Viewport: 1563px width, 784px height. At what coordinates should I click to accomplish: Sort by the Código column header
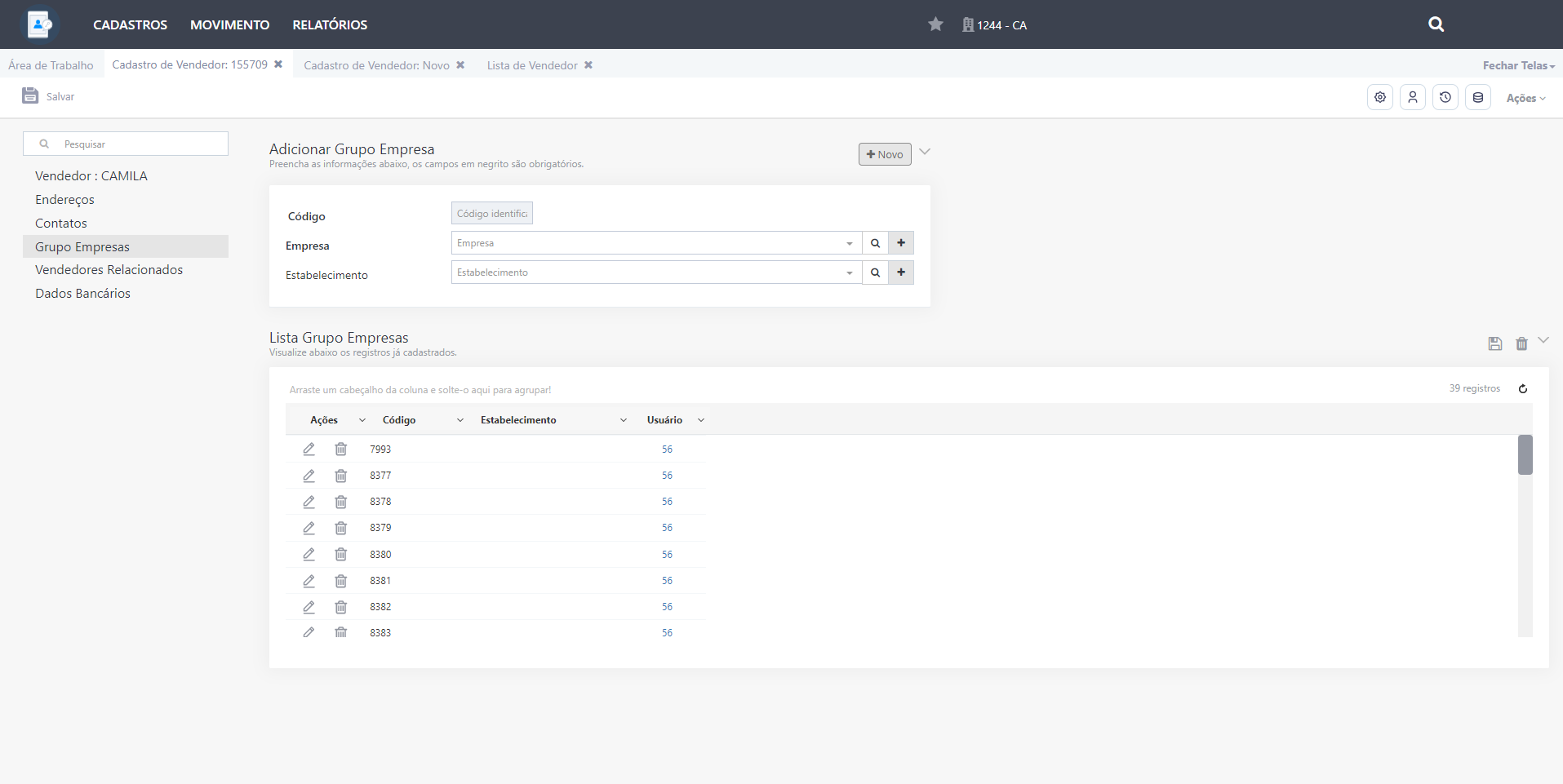399,420
